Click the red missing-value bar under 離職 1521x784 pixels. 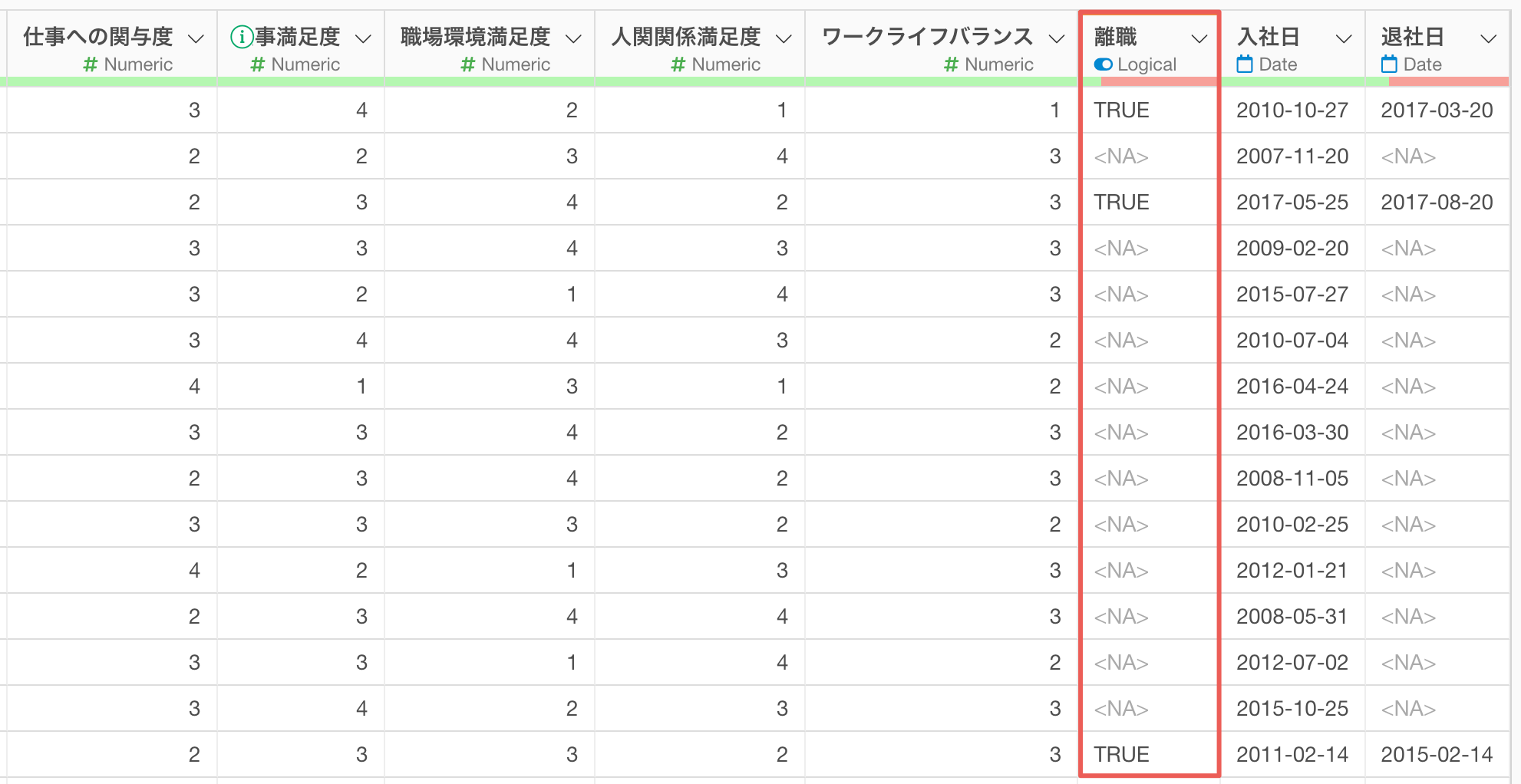pyautogui.click(x=1157, y=81)
